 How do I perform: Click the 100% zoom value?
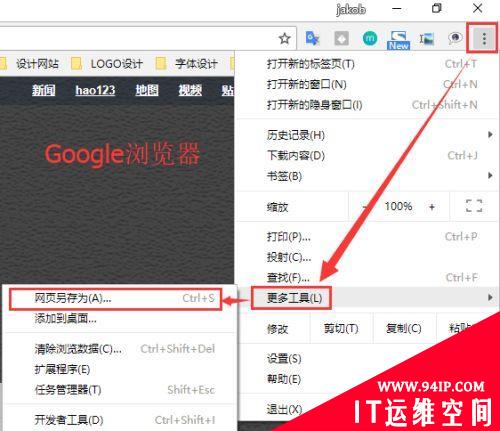click(x=398, y=206)
